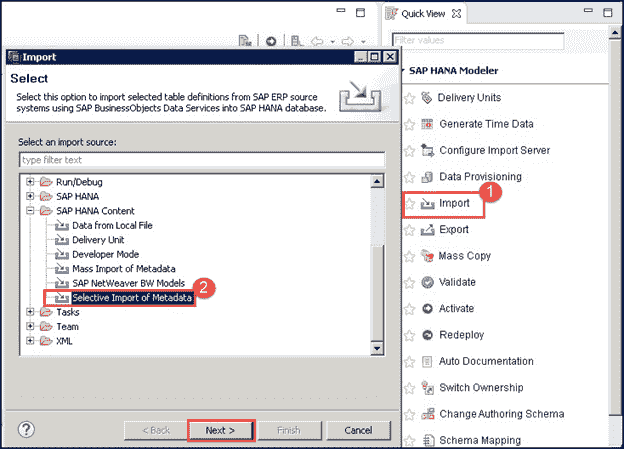Click the type filter text field
The height and width of the screenshot is (449, 624).
[202, 160]
